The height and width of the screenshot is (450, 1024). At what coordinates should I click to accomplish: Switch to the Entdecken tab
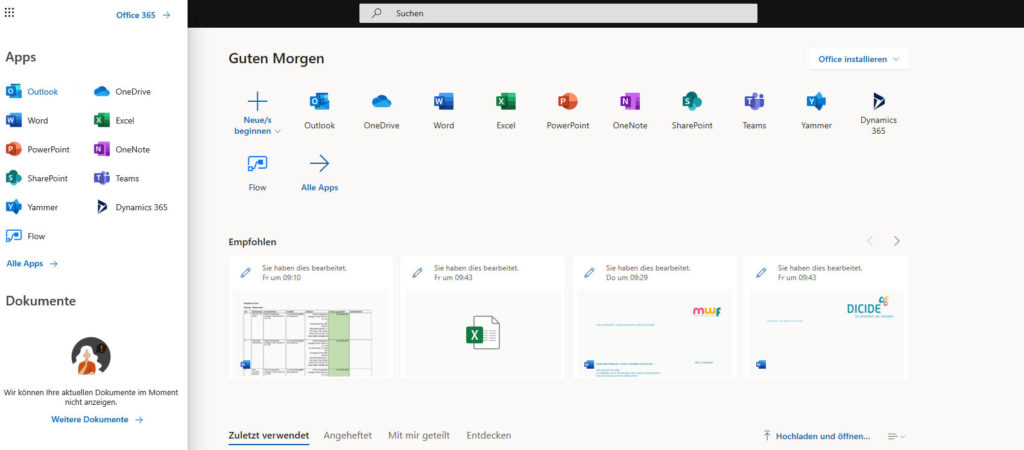[x=488, y=436]
